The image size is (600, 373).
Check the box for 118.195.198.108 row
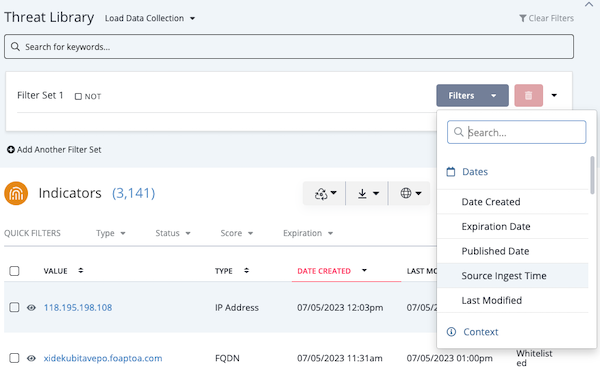[14, 307]
